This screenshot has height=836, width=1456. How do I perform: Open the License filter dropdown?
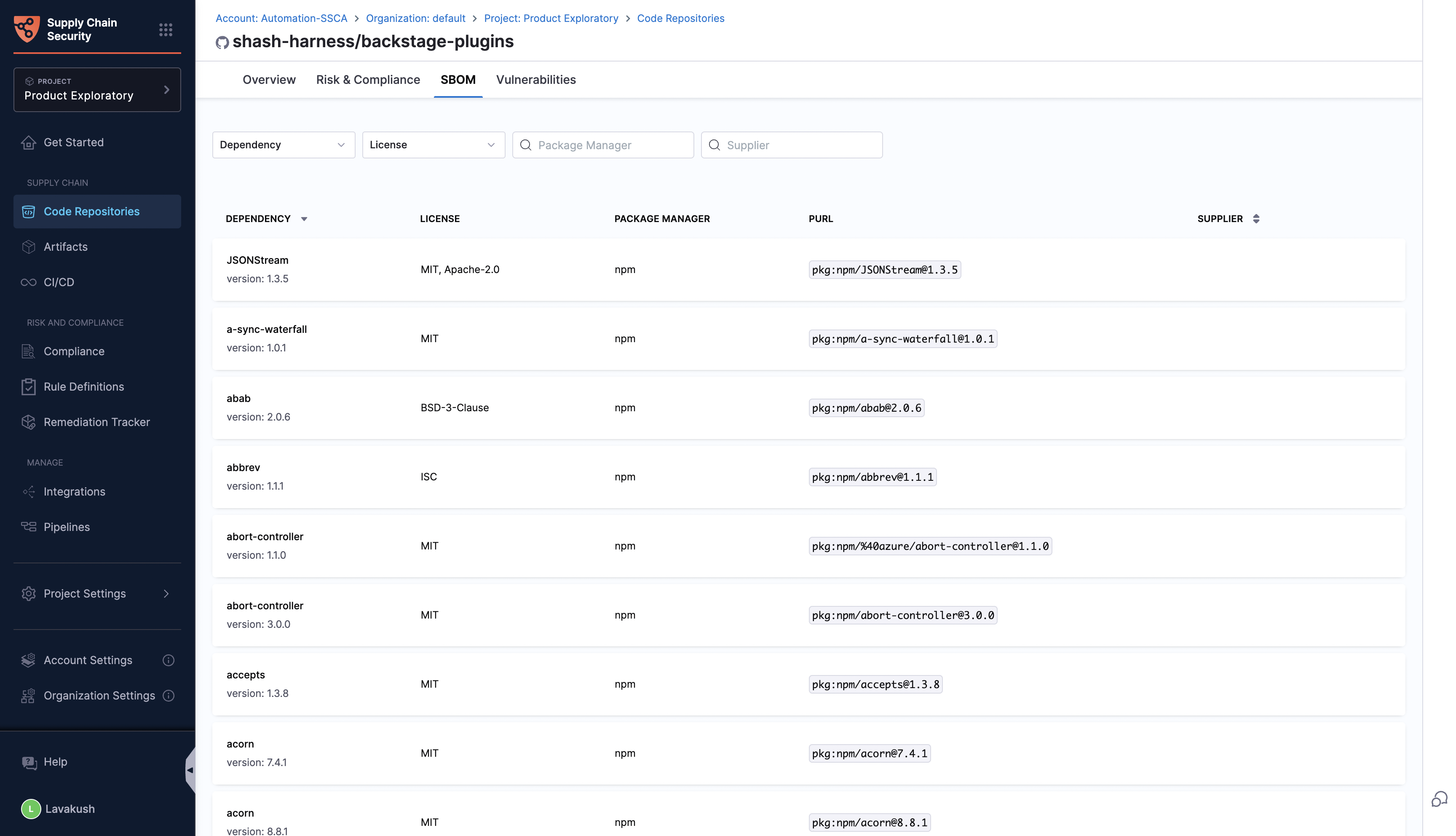tap(433, 145)
